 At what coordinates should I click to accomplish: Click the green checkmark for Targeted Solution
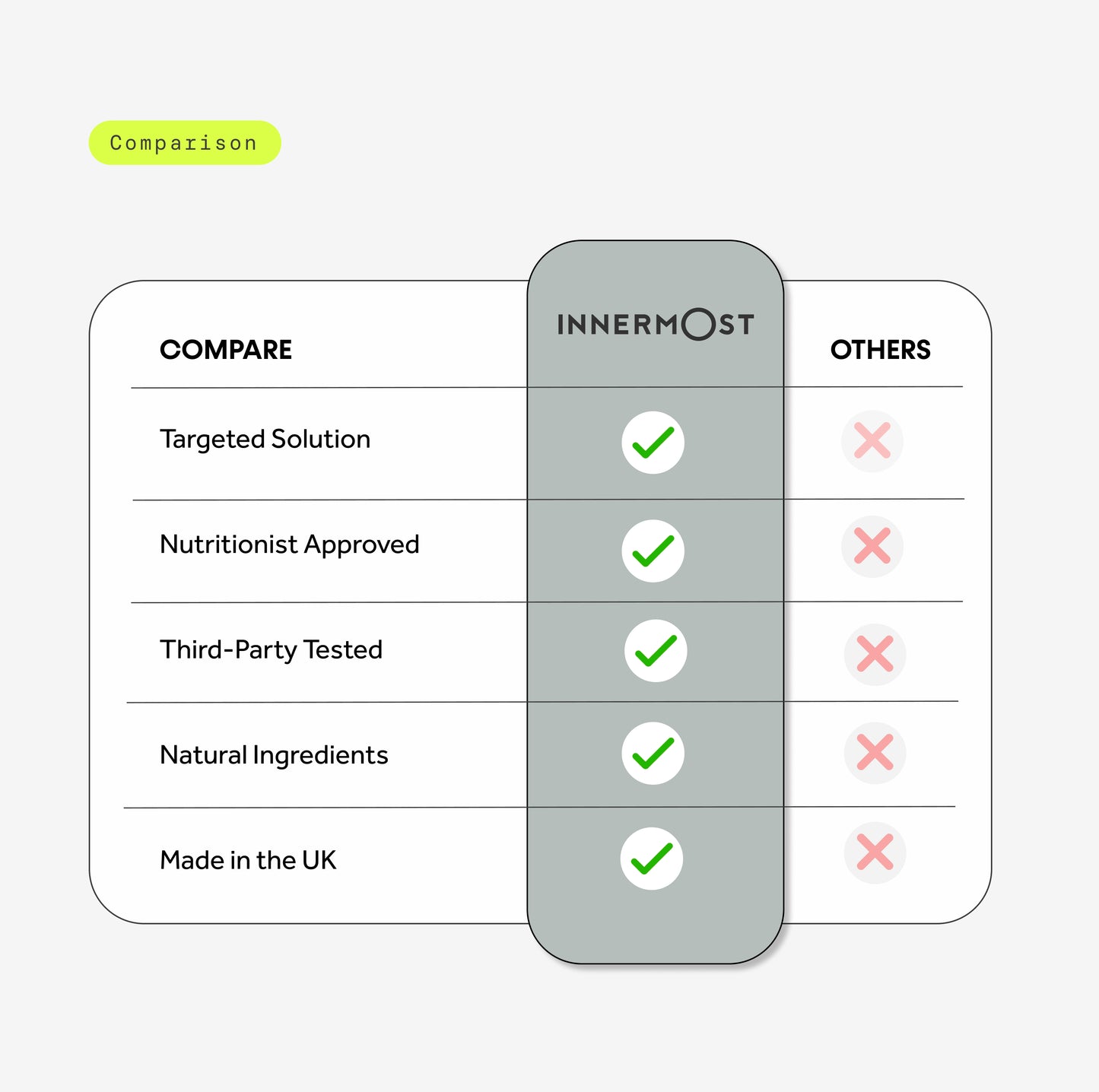pyautogui.click(x=653, y=443)
